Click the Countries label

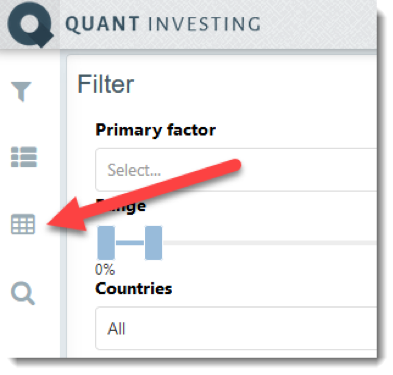click(134, 288)
